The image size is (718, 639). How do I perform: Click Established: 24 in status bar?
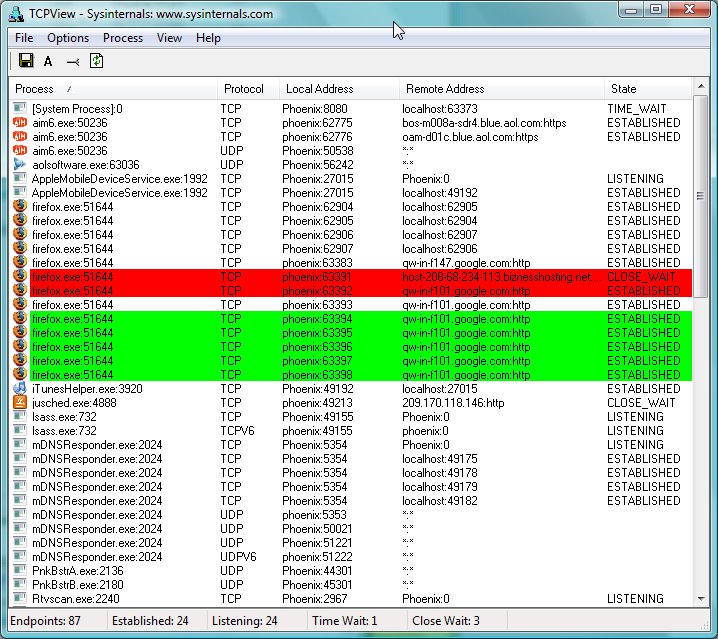pyautogui.click(x=150, y=621)
